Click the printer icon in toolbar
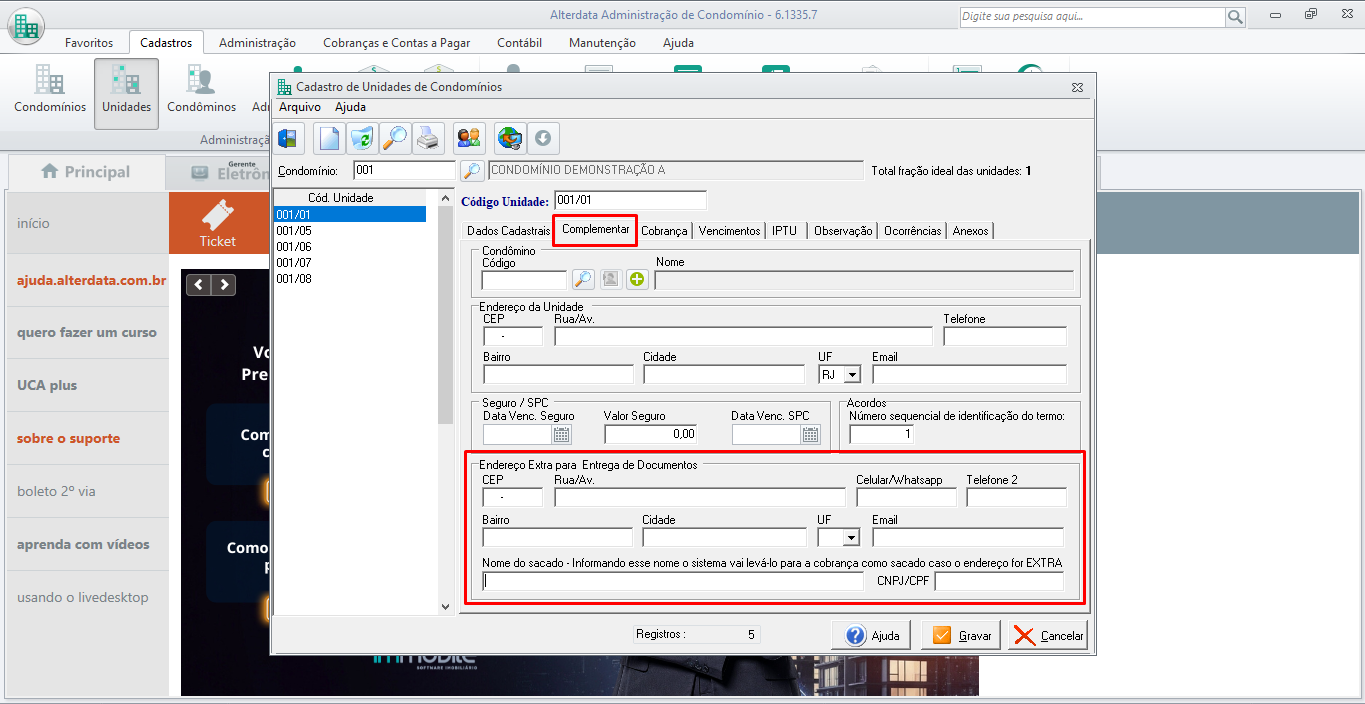 pyautogui.click(x=428, y=138)
